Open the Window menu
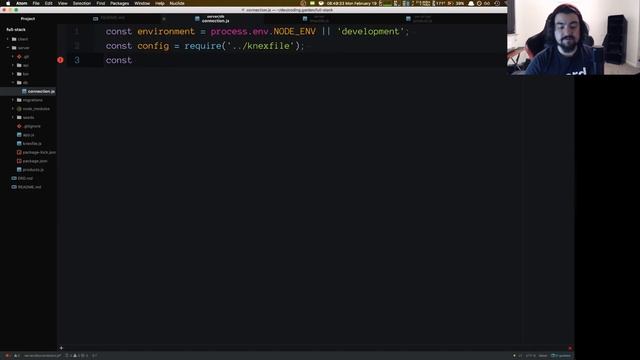The height and width of the screenshot is (360, 640). pyautogui.click(x=142, y=3)
